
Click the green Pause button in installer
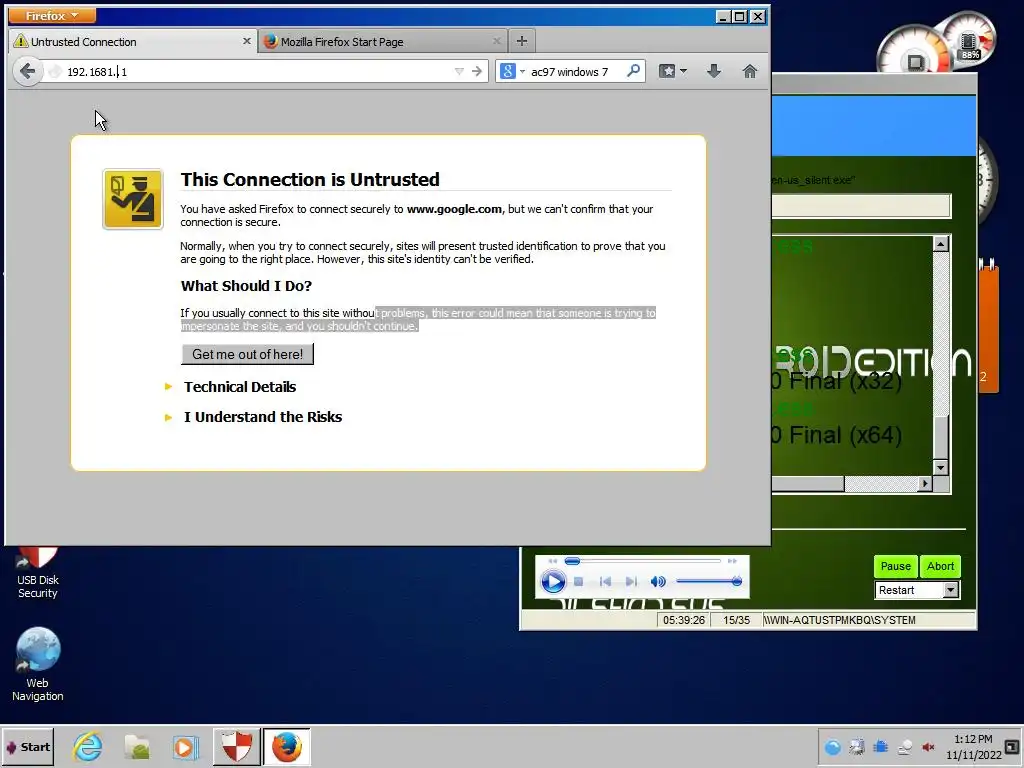(x=895, y=566)
